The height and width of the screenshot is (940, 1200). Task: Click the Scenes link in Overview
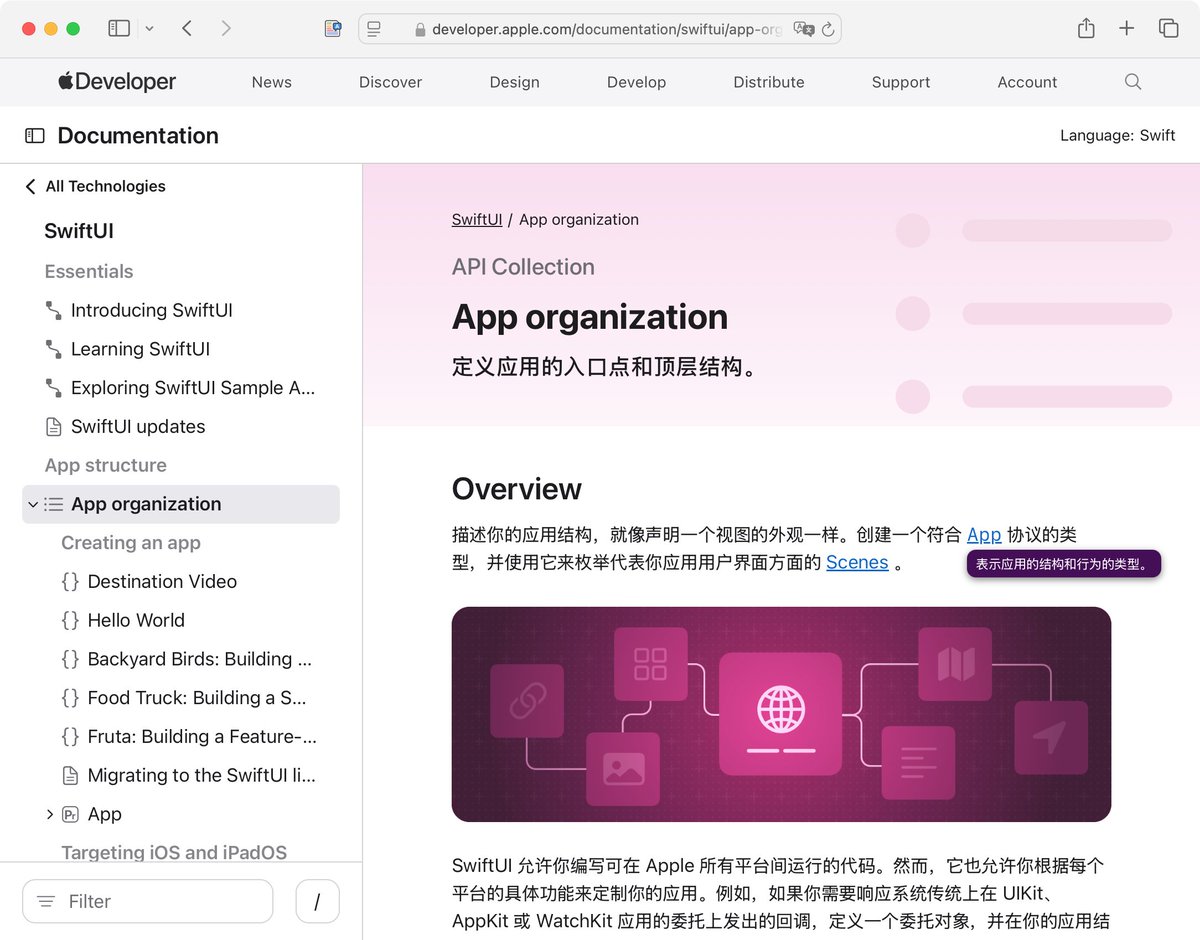click(857, 562)
